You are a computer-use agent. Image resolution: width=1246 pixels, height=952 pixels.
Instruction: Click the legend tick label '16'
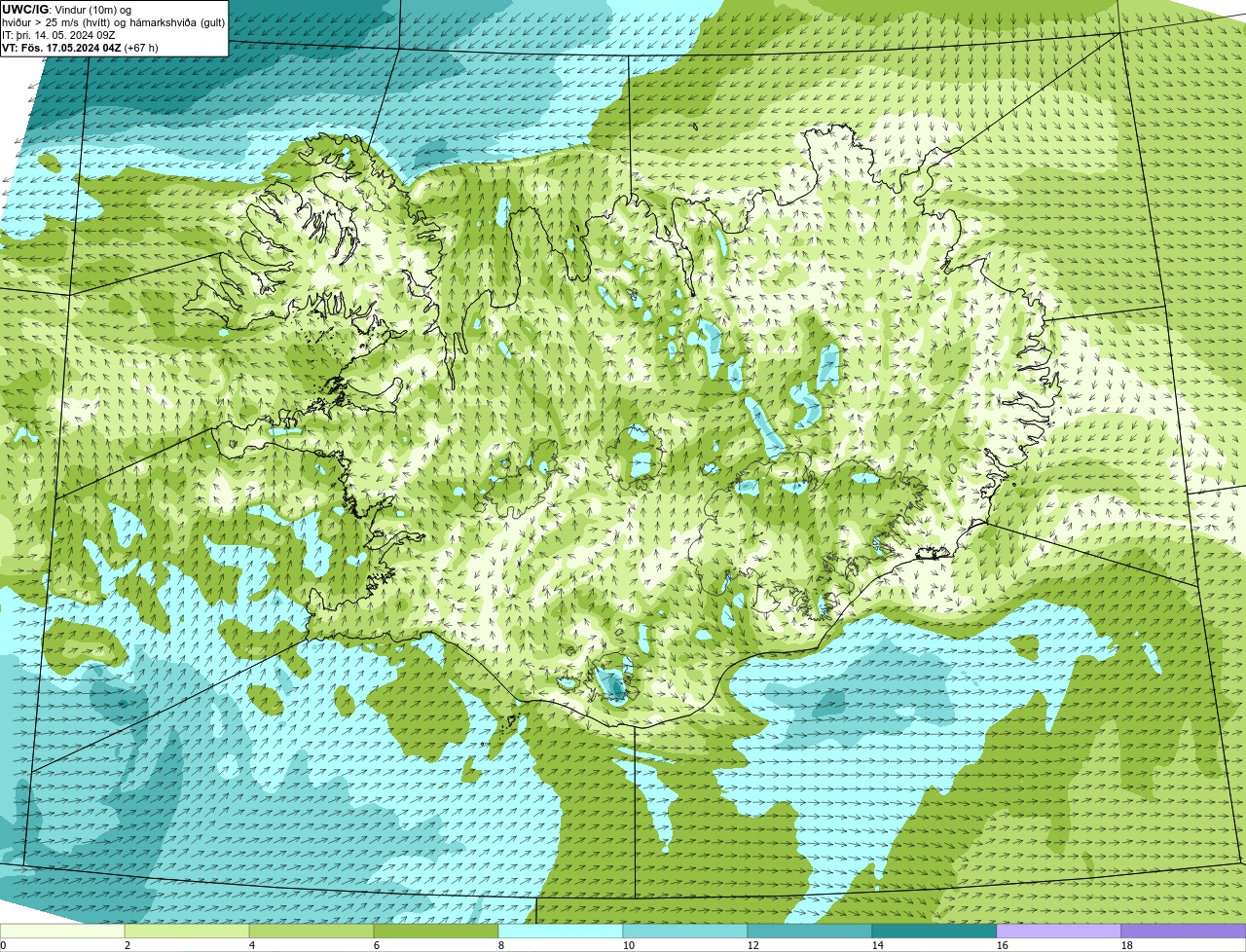point(1003,945)
